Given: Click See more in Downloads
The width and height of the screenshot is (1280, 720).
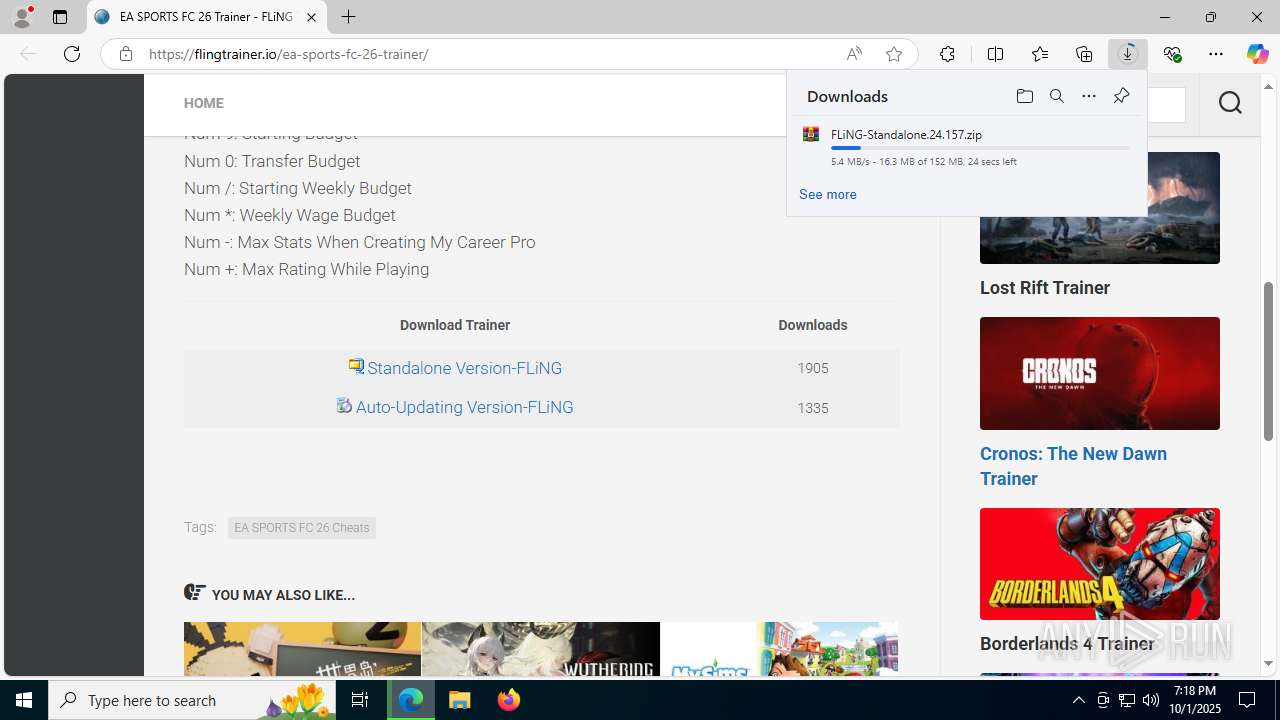Looking at the screenshot, I should [x=827, y=194].
